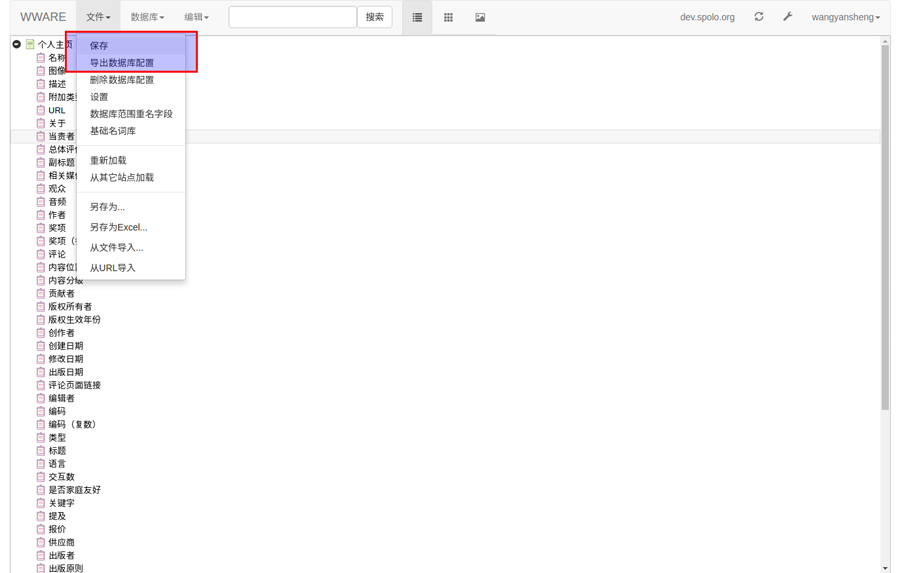Screen dimensions: 900x573
Task: Select the 语言 tree item
Action: click(x=57, y=464)
